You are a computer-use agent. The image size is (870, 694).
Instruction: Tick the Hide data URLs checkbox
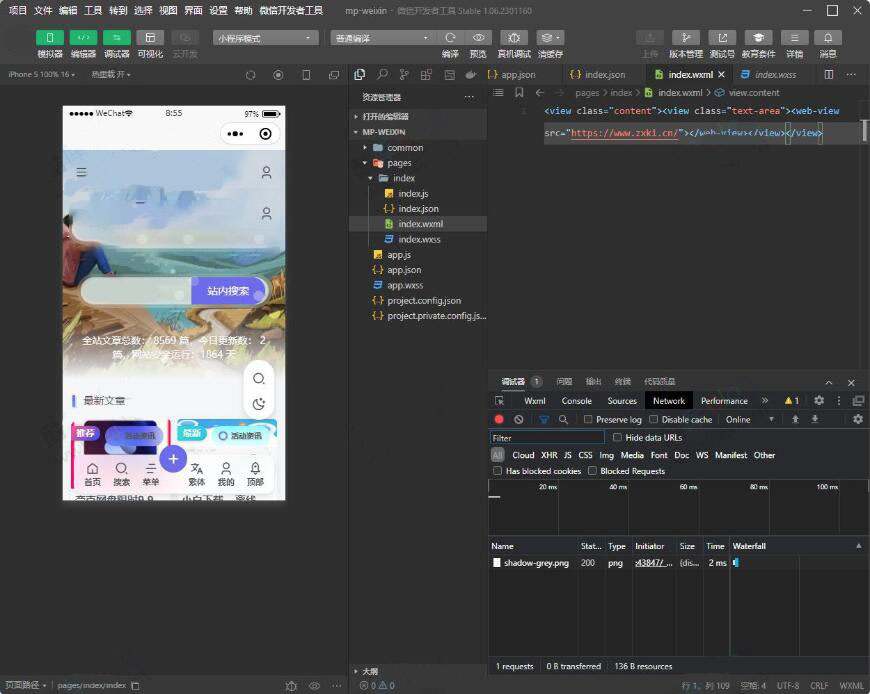[x=617, y=438]
